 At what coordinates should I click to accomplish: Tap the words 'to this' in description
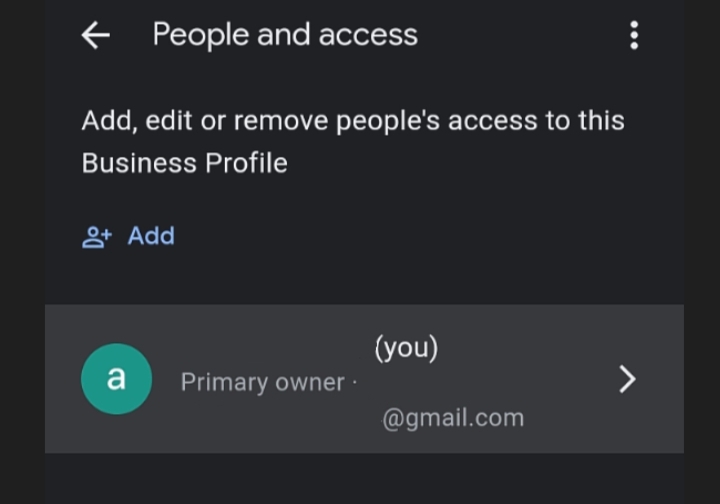[585, 121]
